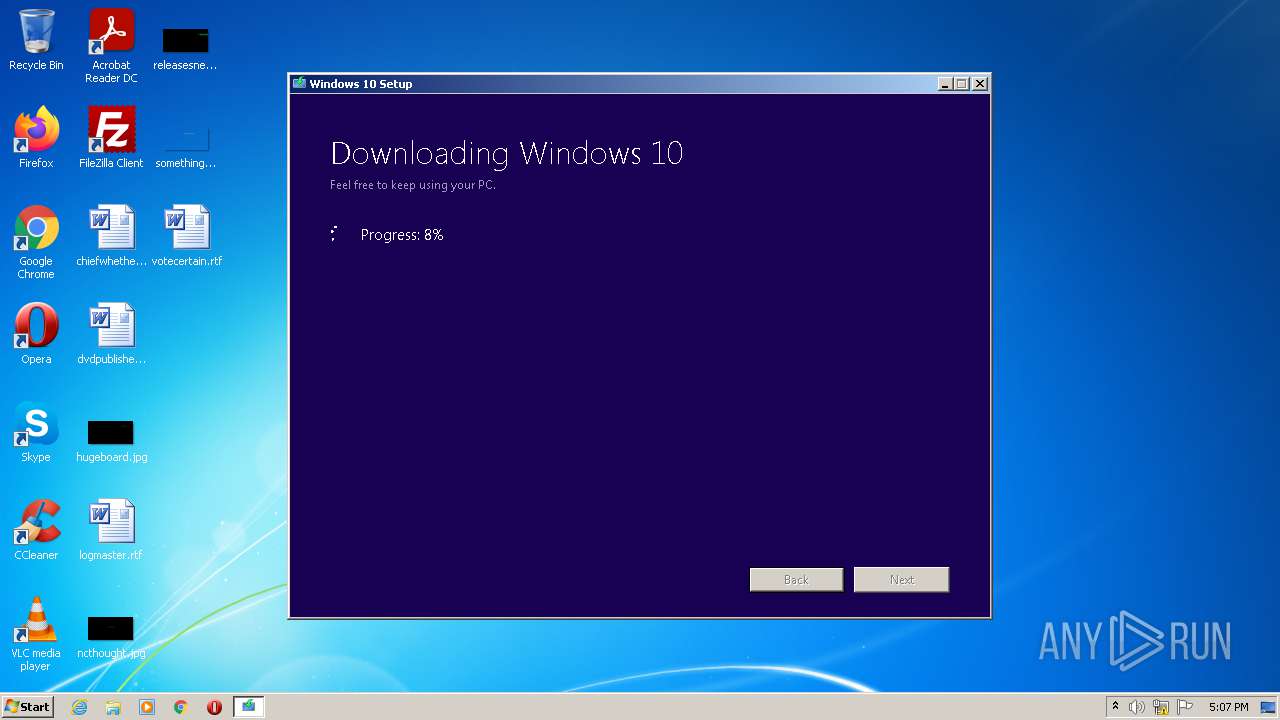Image resolution: width=1280 pixels, height=720 pixels.
Task: Maximize the Windows 10 Setup window
Action: [962, 84]
